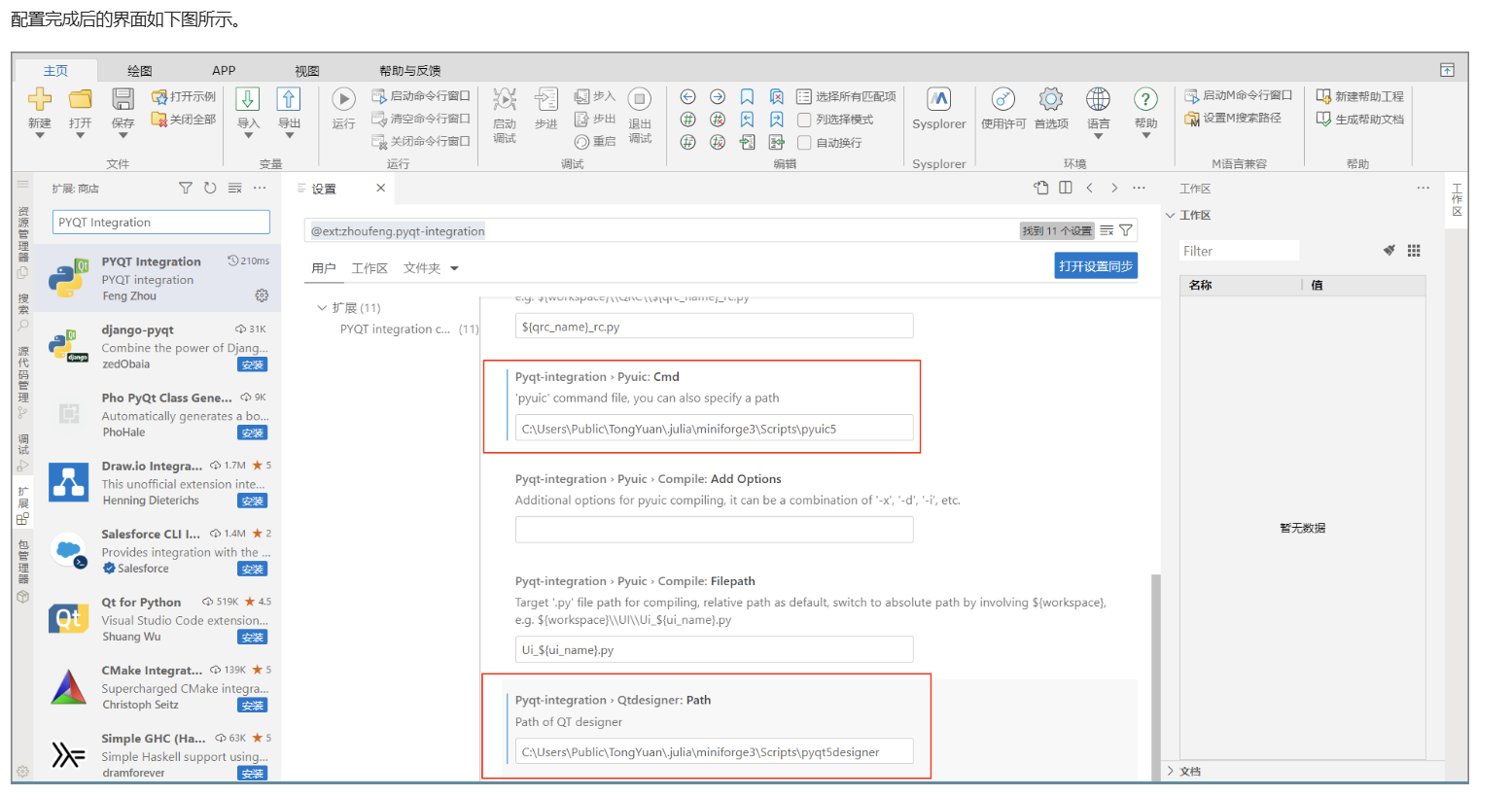Enable the 自动换行 checkbox
Image resolution: width=1512 pixels, height=796 pixels.
pos(804,143)
